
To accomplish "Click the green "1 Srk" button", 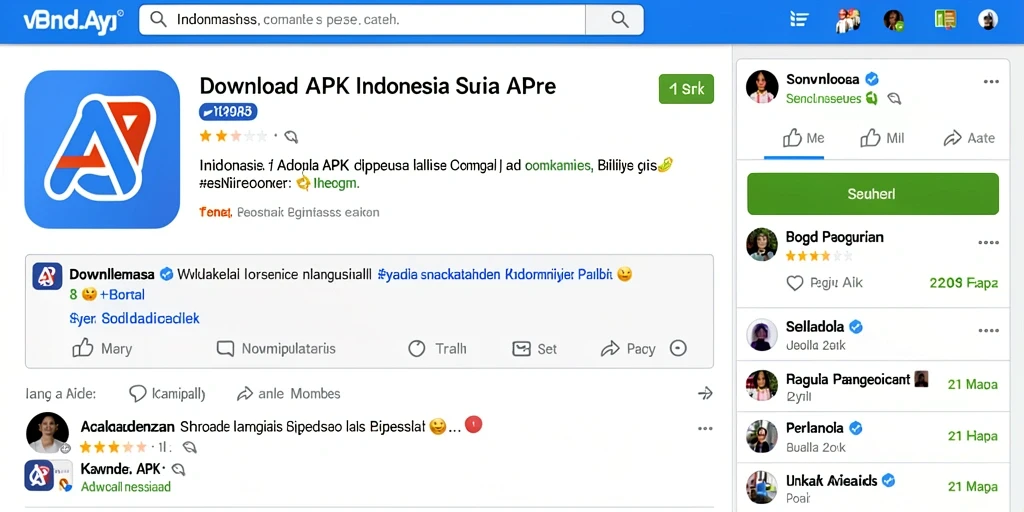I will (x=686, y=89).
